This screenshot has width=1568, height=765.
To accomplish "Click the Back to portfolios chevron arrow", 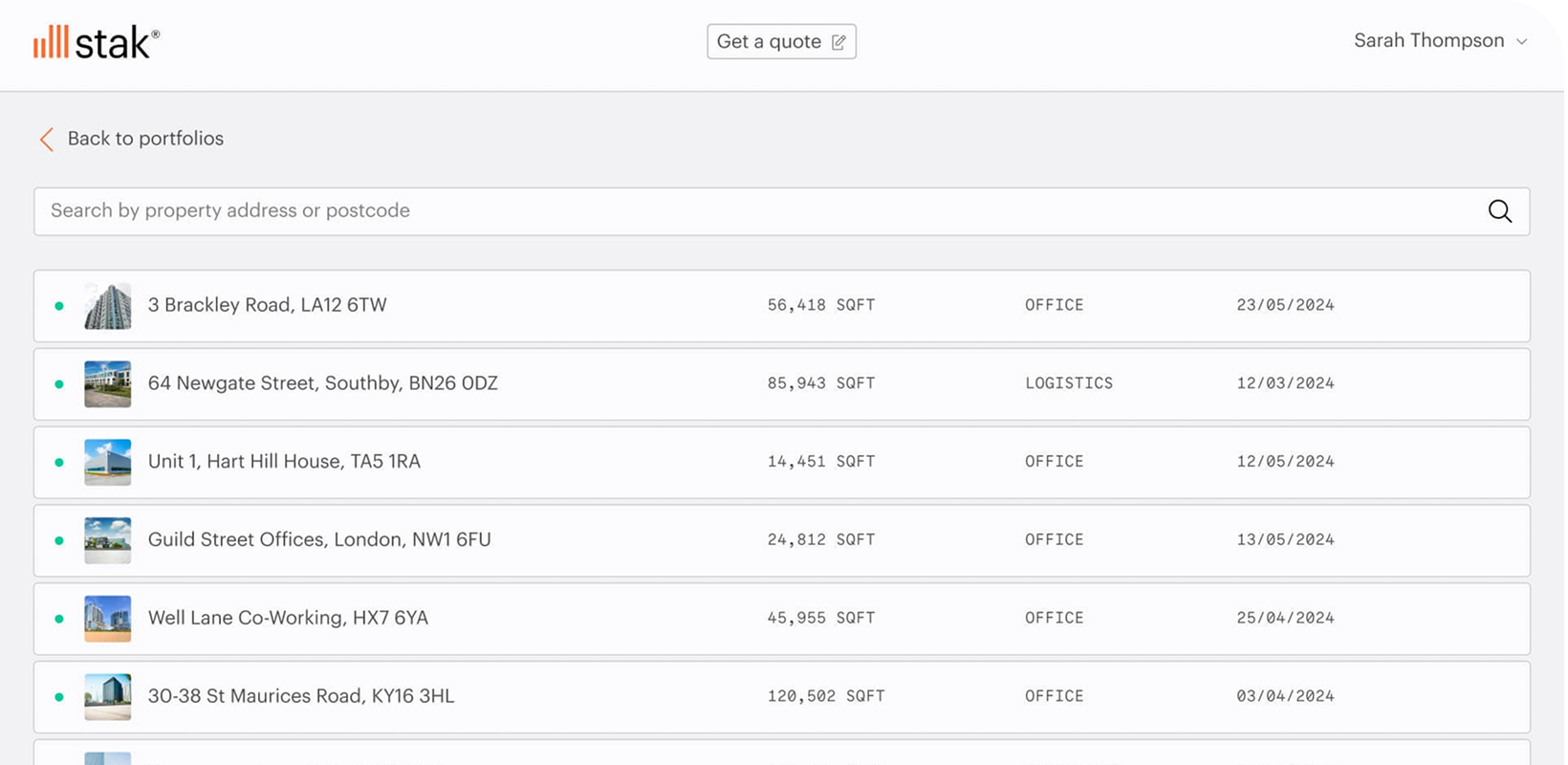I will 46,140.
